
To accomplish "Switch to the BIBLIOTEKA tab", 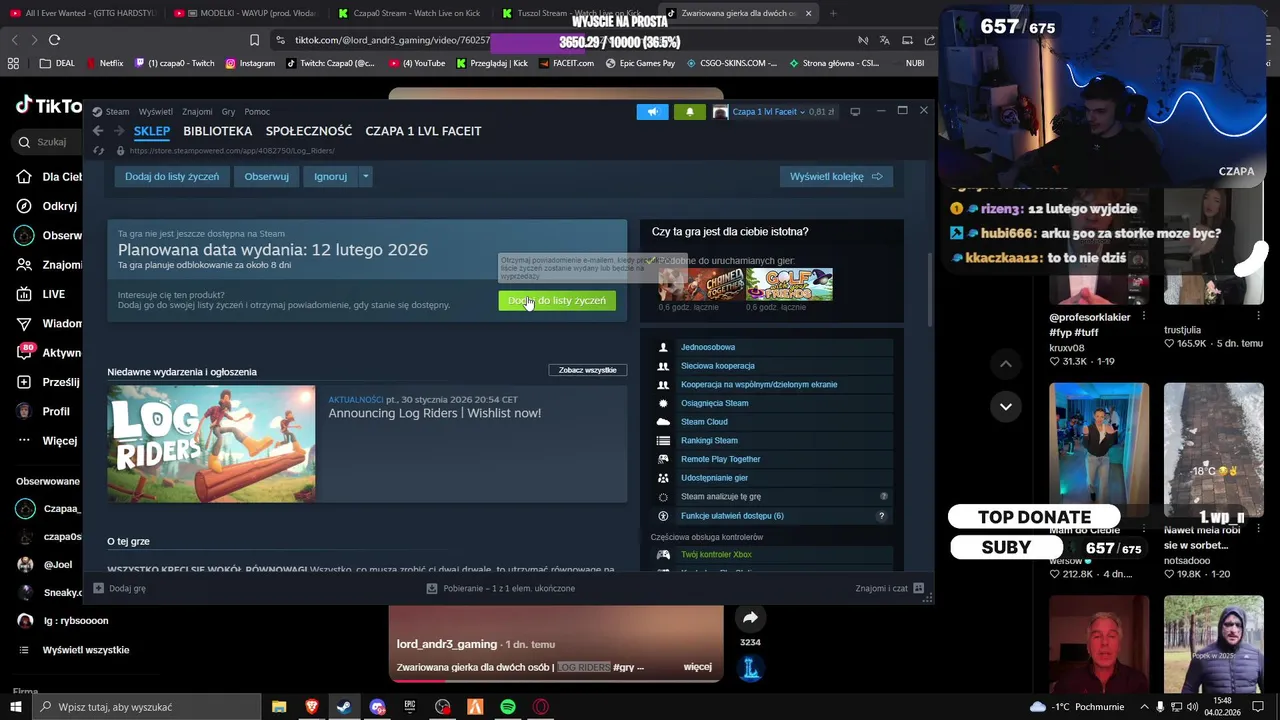I will pyautogui.click(x=218, y=131).
